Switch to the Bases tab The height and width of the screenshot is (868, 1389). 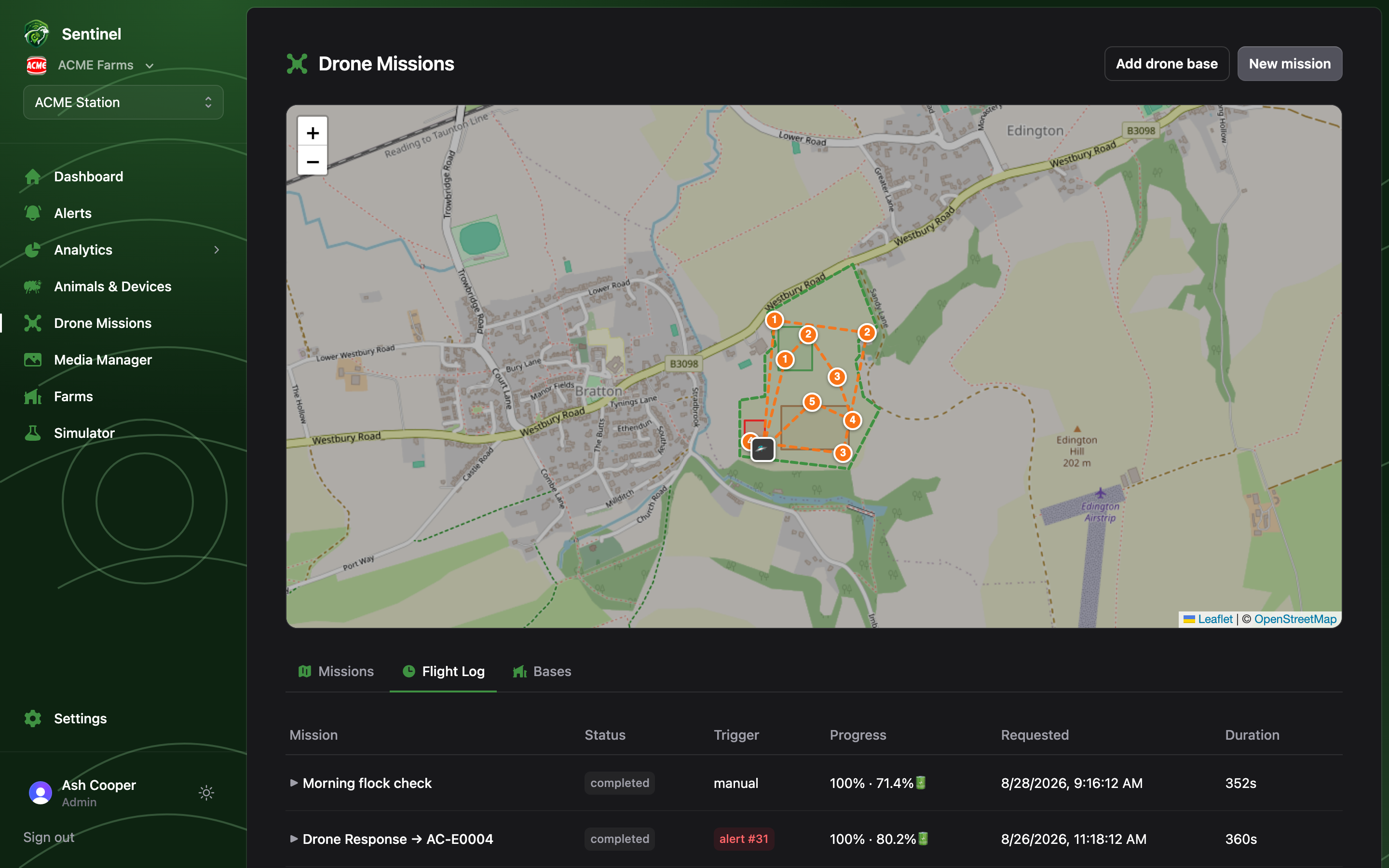(542, 671)
